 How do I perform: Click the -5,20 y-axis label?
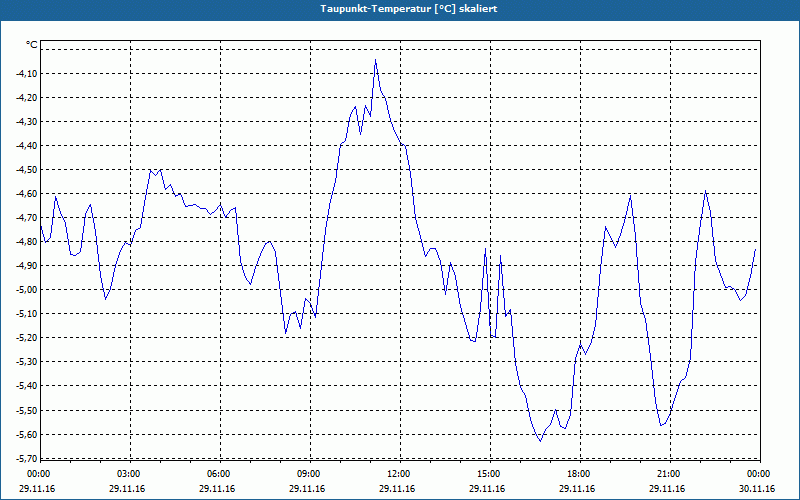27,338
